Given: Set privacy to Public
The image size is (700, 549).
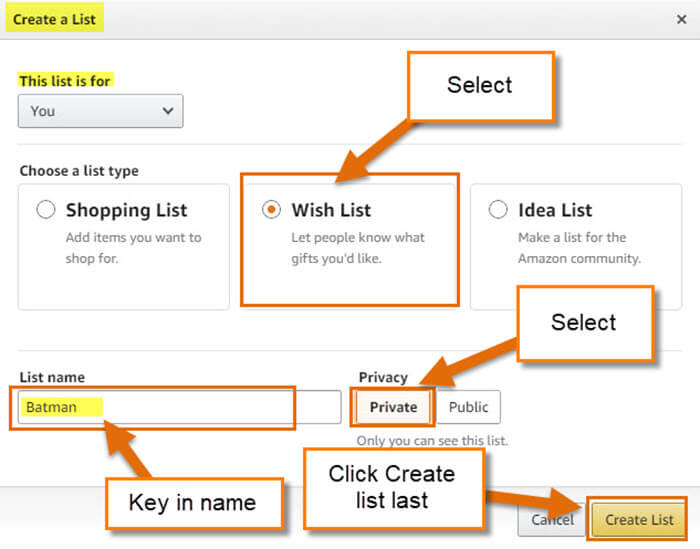Looking at the screenshot, I should (x=468, y=407).
